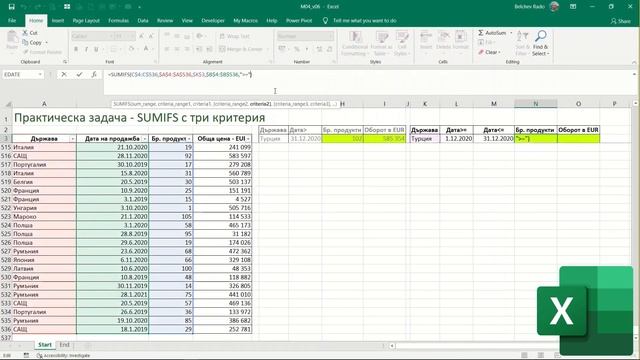The width and height of the screenshot is (640, 360).
Task: Click the Select All corner triangle
Action: (x=8, y=104)
